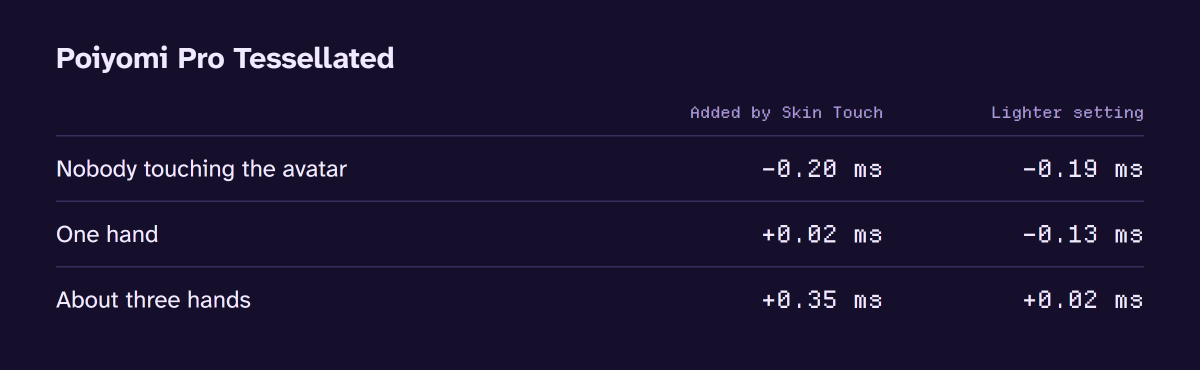Select the −0.13 ms value
Viewport: 1200px width, 370px height.
point(1083,234)
